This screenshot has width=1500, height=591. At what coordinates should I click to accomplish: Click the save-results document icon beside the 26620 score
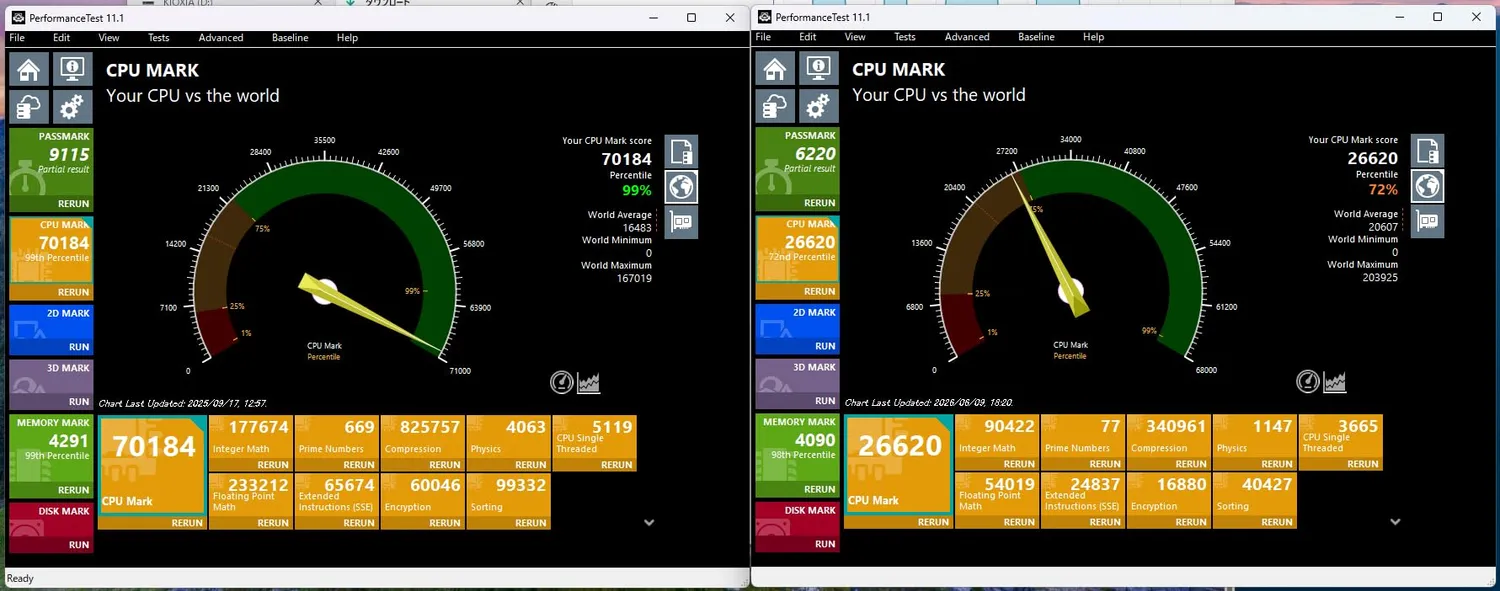[1428, 151]
